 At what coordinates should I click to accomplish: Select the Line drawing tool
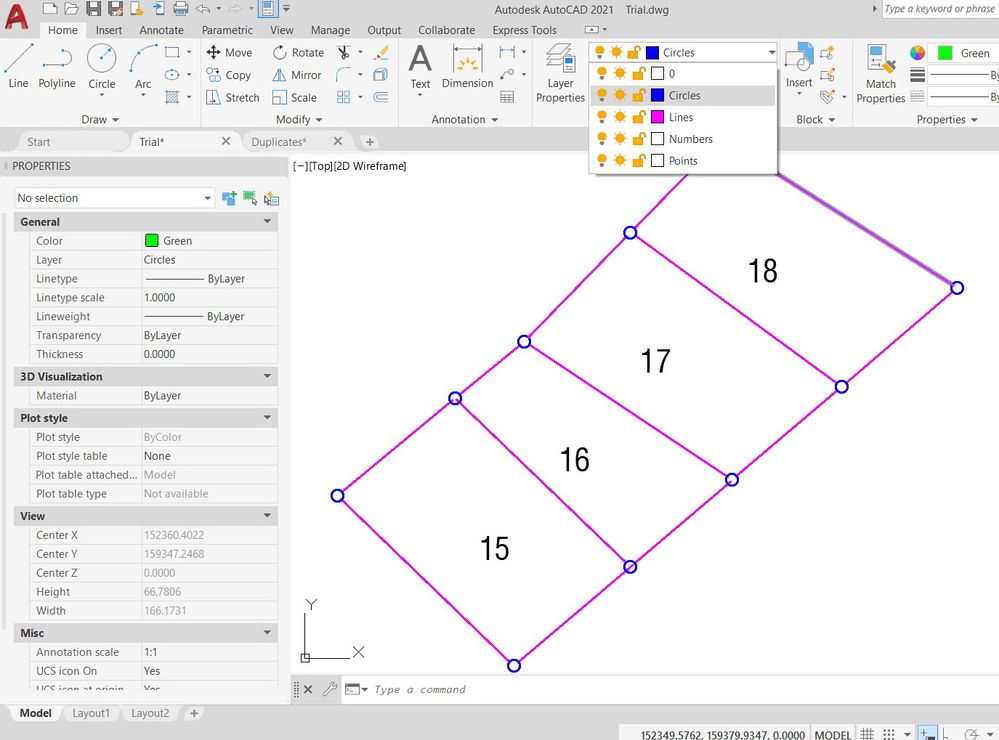pyautogui.click(x=18, y=66)
